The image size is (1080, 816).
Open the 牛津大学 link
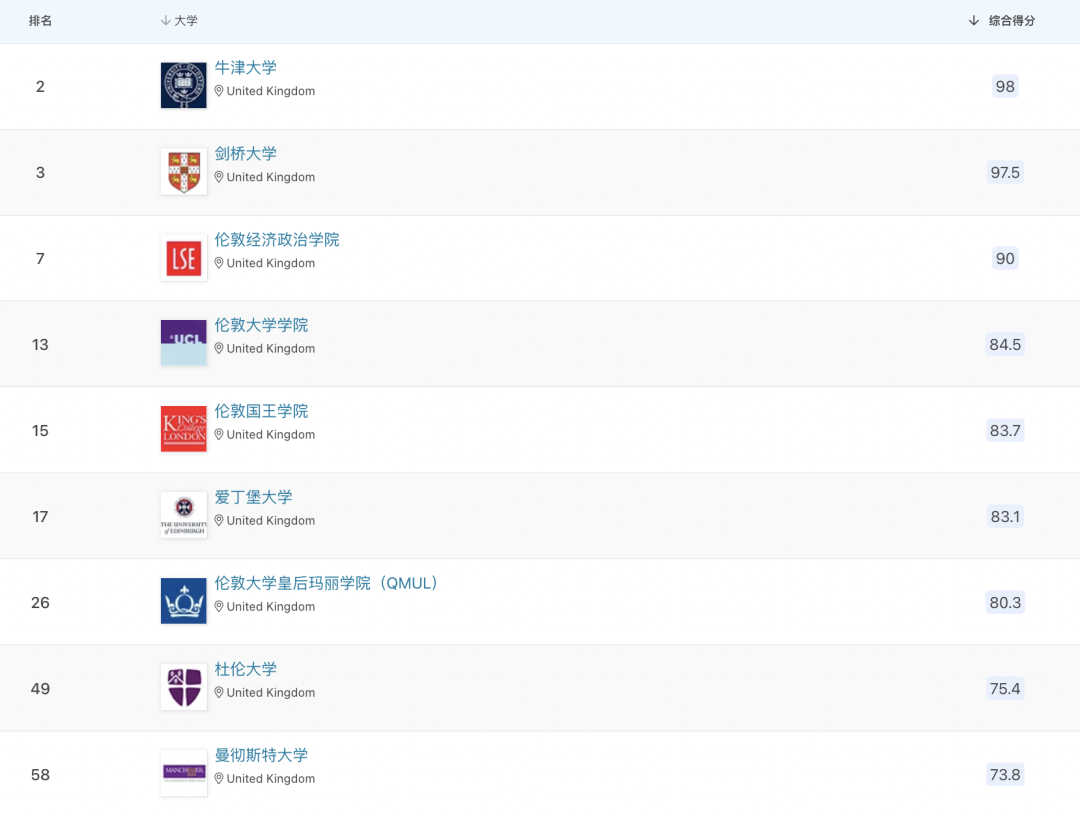(245, 67)
